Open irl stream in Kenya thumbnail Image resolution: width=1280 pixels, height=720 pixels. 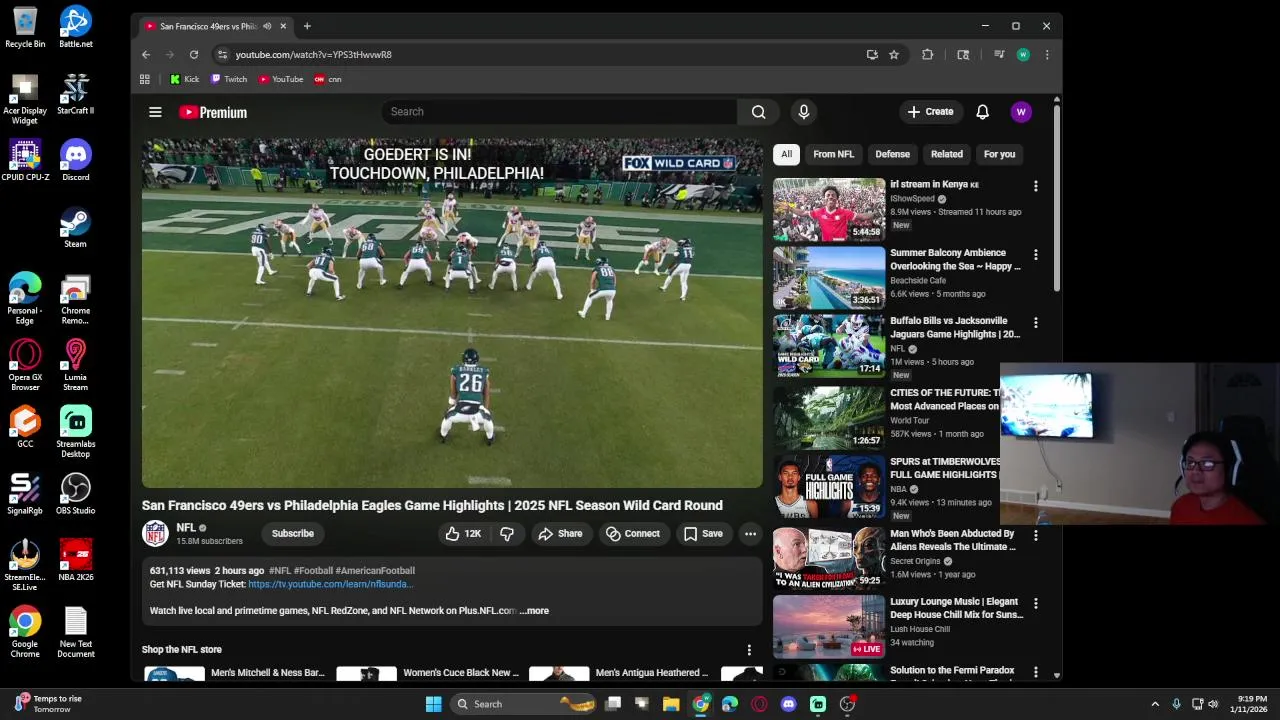(829, 210)
